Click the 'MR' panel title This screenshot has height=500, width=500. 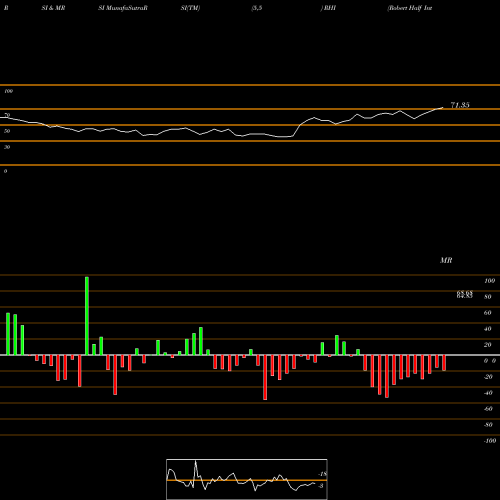446,260
